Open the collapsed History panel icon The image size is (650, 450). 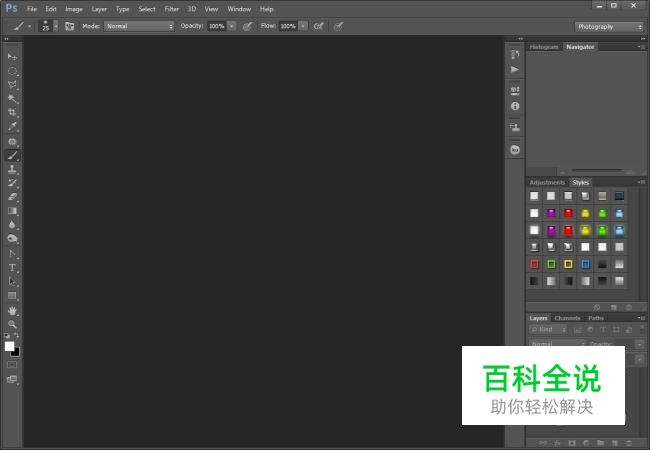pos(515,54)
